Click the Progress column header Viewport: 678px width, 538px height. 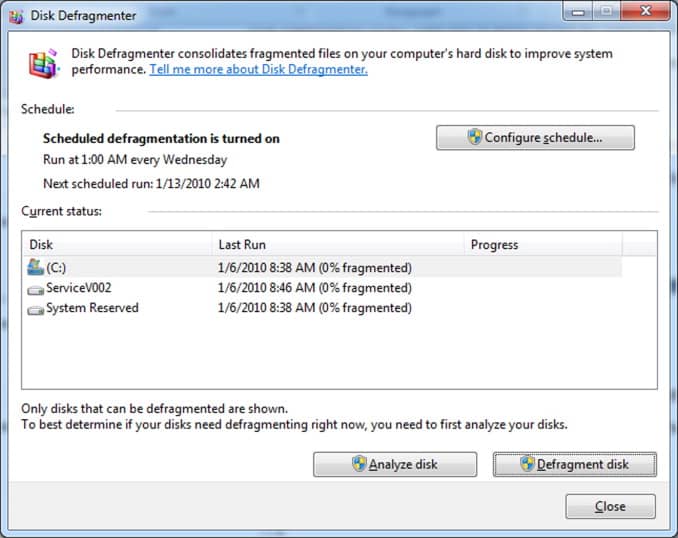542,245
